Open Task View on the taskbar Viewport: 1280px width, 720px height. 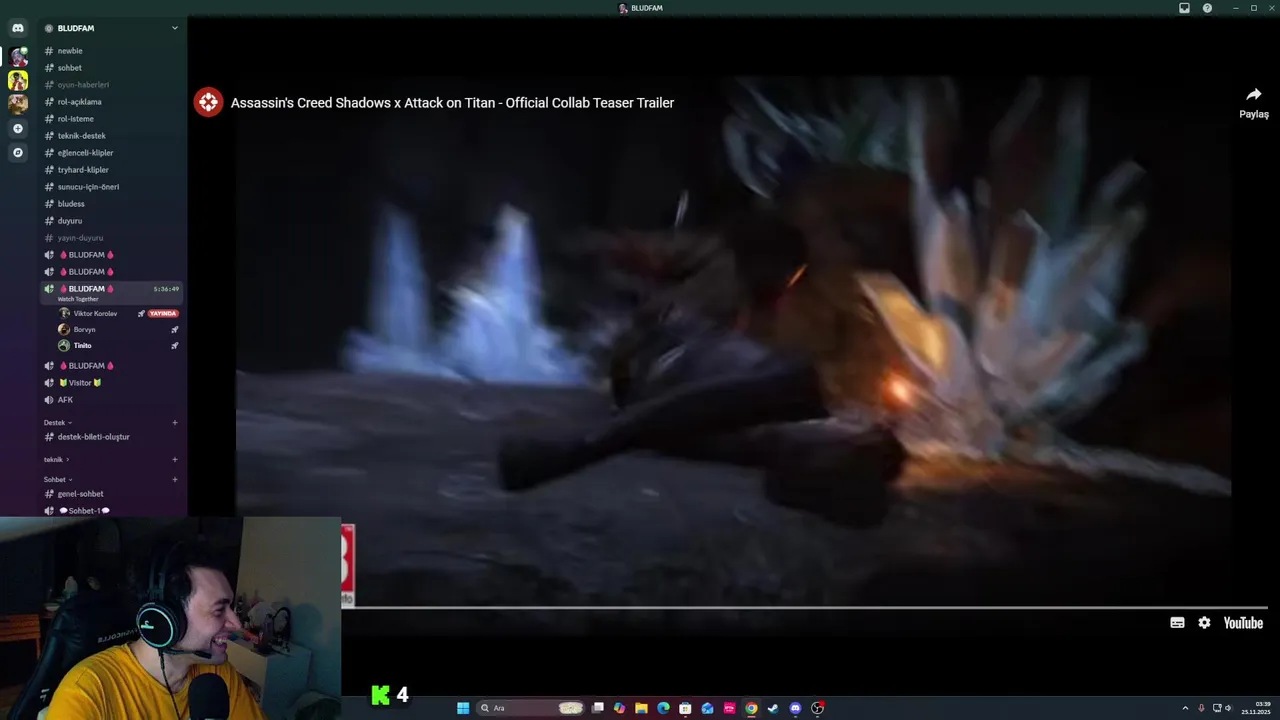597,708
